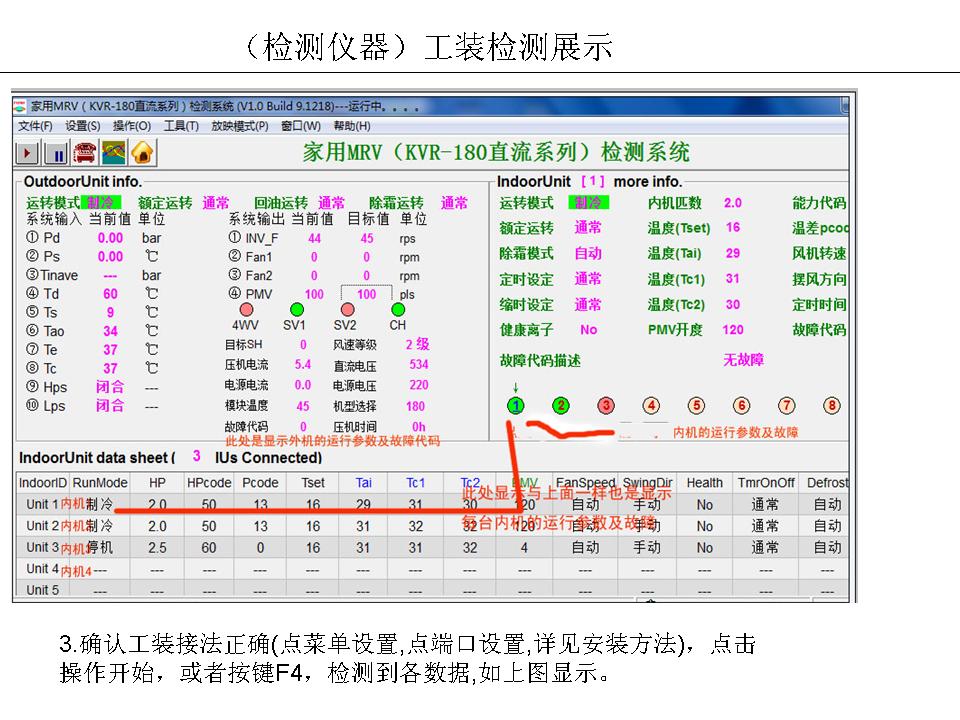Click the PMV target value field
960x720 pixels.
point(366,294)
